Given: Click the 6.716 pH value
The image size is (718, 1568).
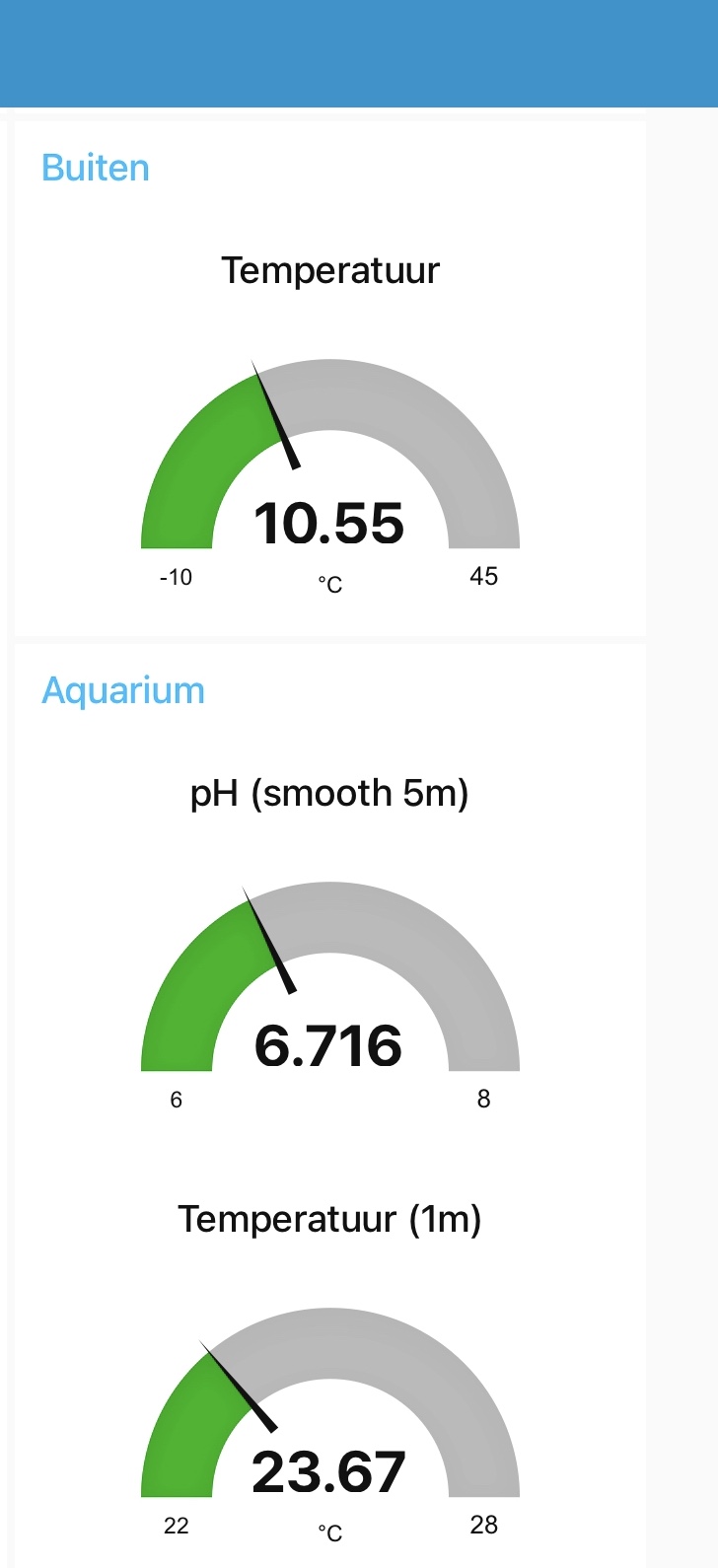Looking at the screenshot, I should coord(329,1046).
